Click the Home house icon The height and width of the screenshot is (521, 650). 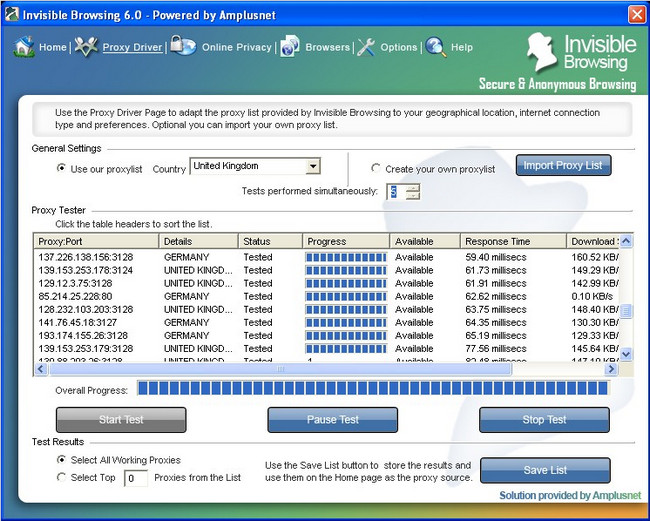click(x=23, y=46)
